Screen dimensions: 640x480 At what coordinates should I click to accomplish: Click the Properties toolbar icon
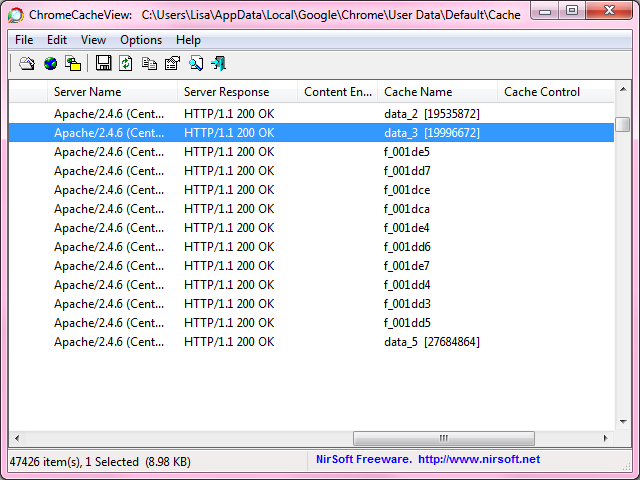click(172, 64)
